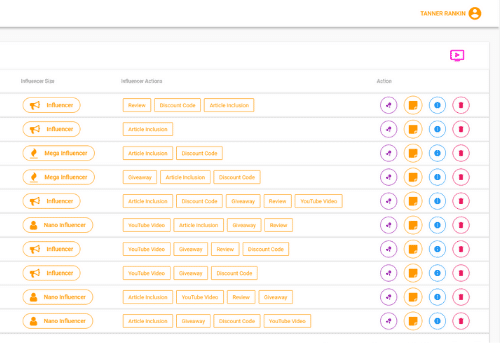The height and width of the screenshot is (361, 500).
Task: Delete the Mega Influencer row without Giveaway
Action: (x=461, y=153)
